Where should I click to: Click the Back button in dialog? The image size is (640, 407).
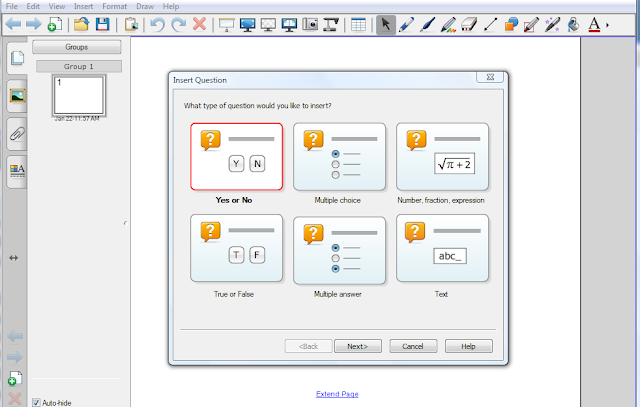[308, 346]
